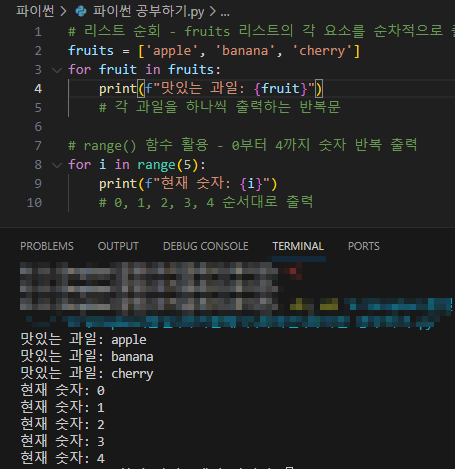Click the fruits list assignment on line 2
455x469 pixels.
[x=214, y=51]
